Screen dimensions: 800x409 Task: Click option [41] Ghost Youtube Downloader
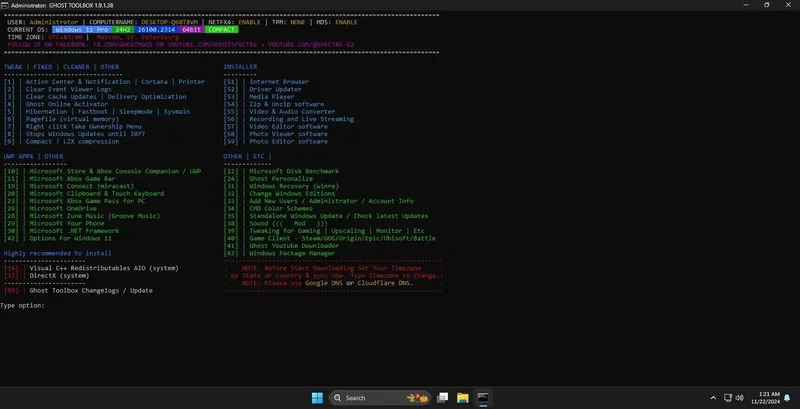pos(281,246)
